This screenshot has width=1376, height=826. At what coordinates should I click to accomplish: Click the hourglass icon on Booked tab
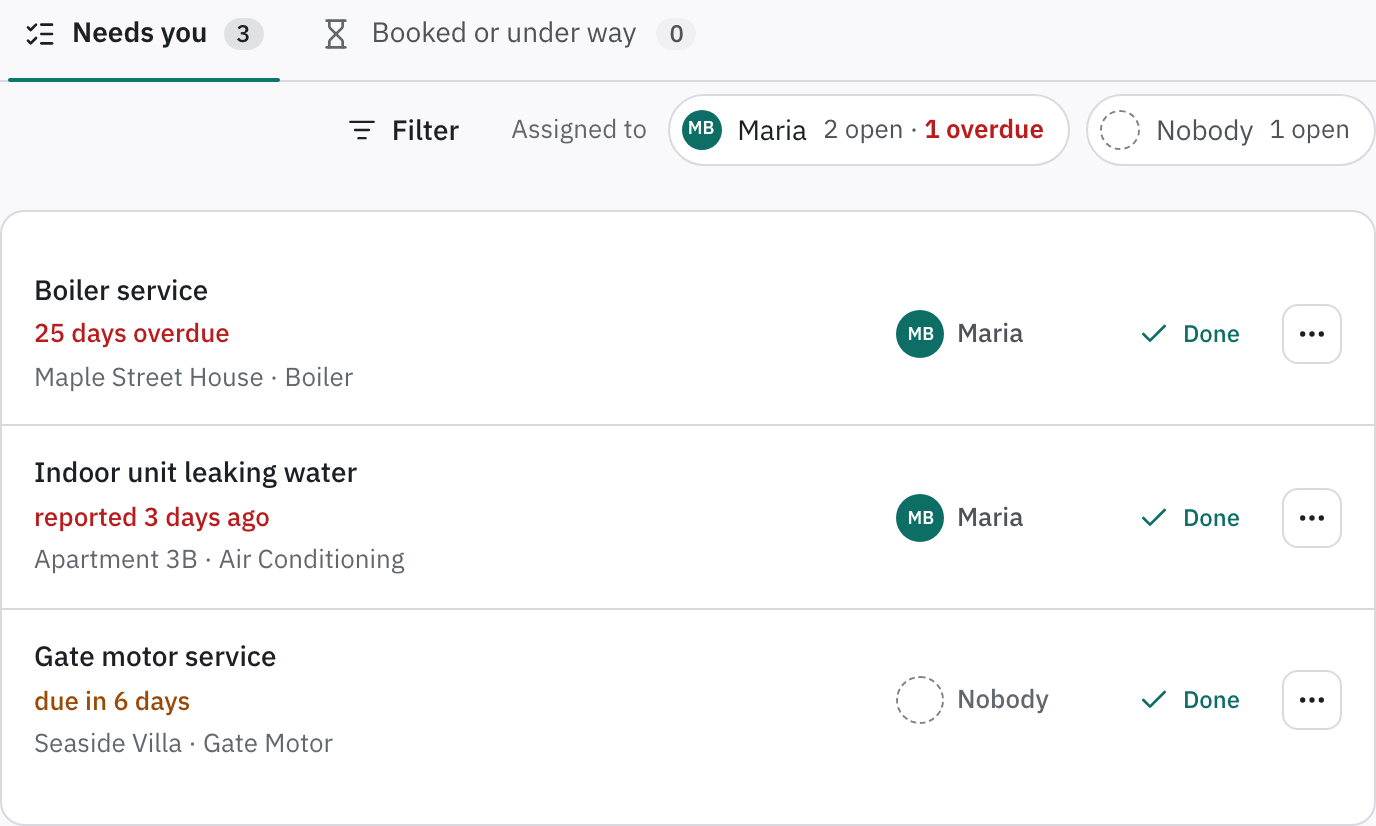point(336,34)
